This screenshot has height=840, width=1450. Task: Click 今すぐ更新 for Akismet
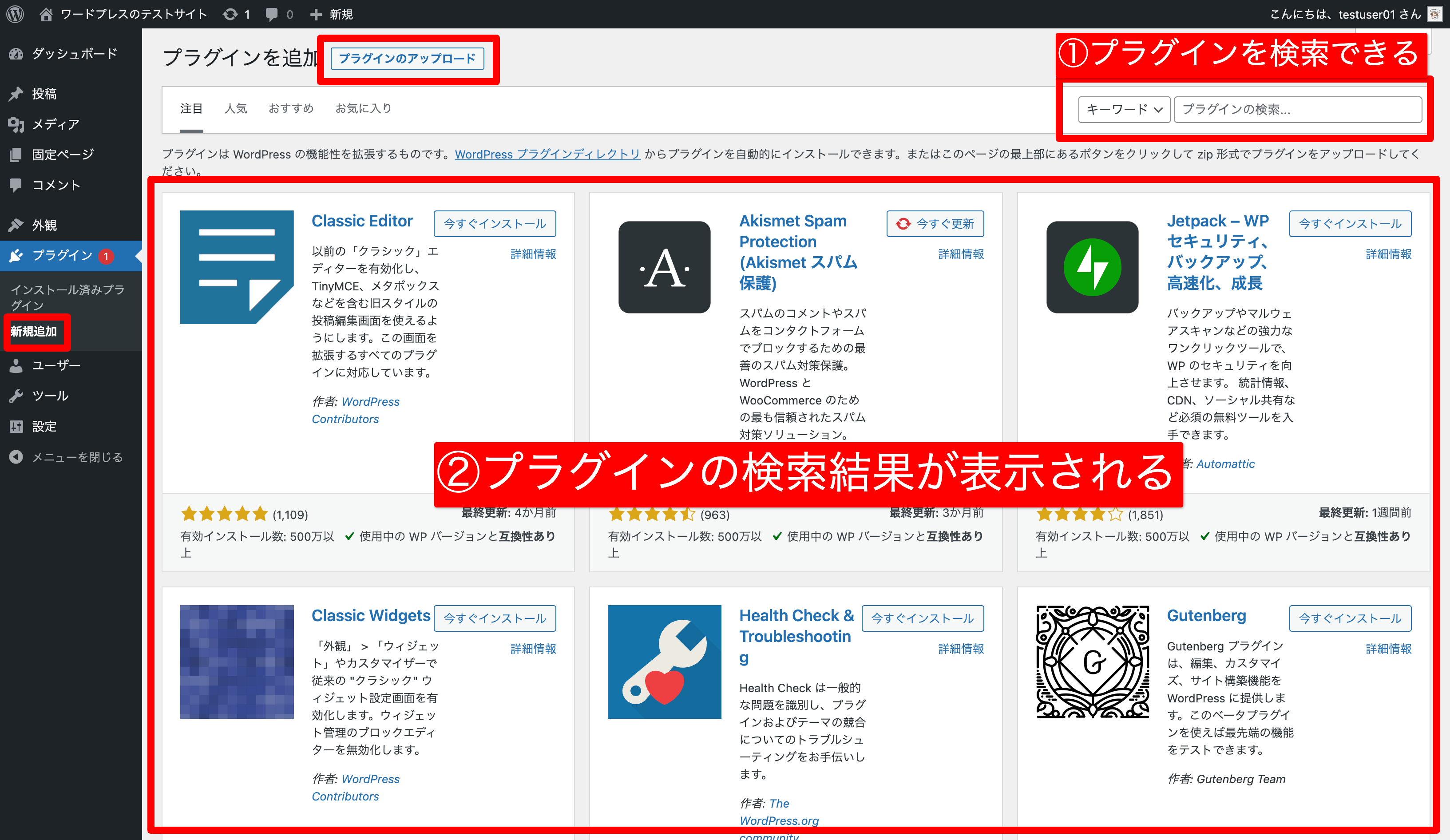[935, 223]
